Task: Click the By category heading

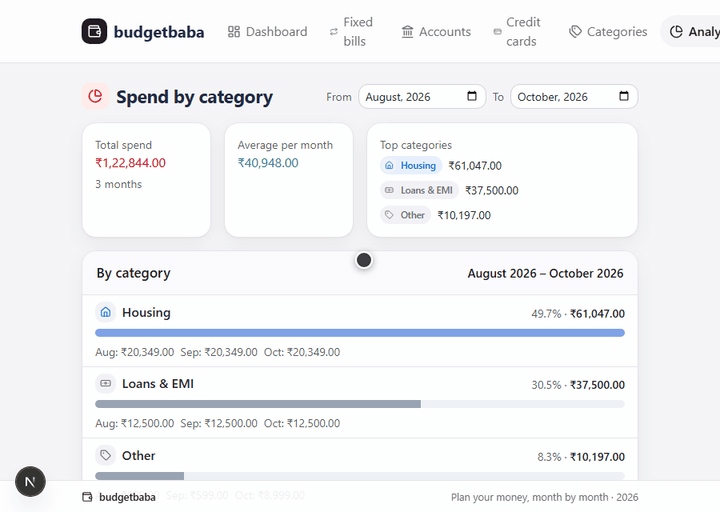Action: click(134, 273)
